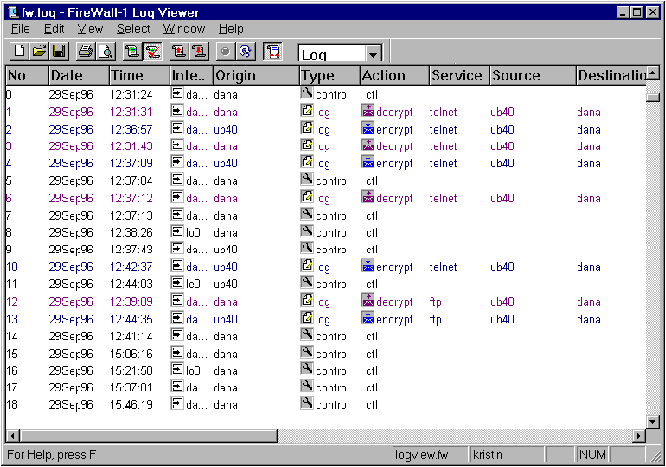Click the Save floppy disk icon

pos(58,51)
